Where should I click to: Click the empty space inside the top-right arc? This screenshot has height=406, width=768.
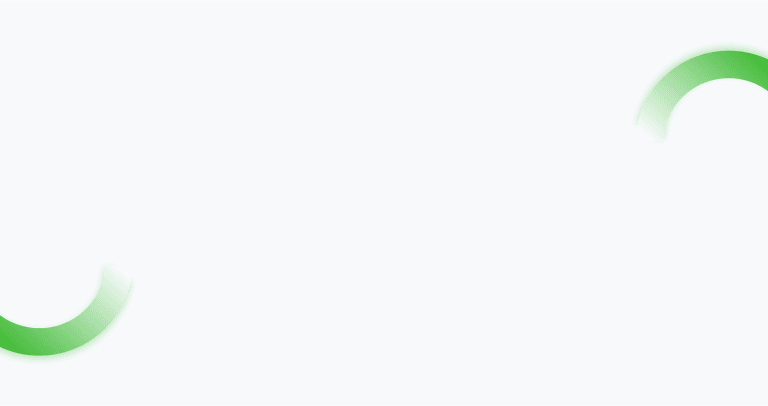coord(725,118)
